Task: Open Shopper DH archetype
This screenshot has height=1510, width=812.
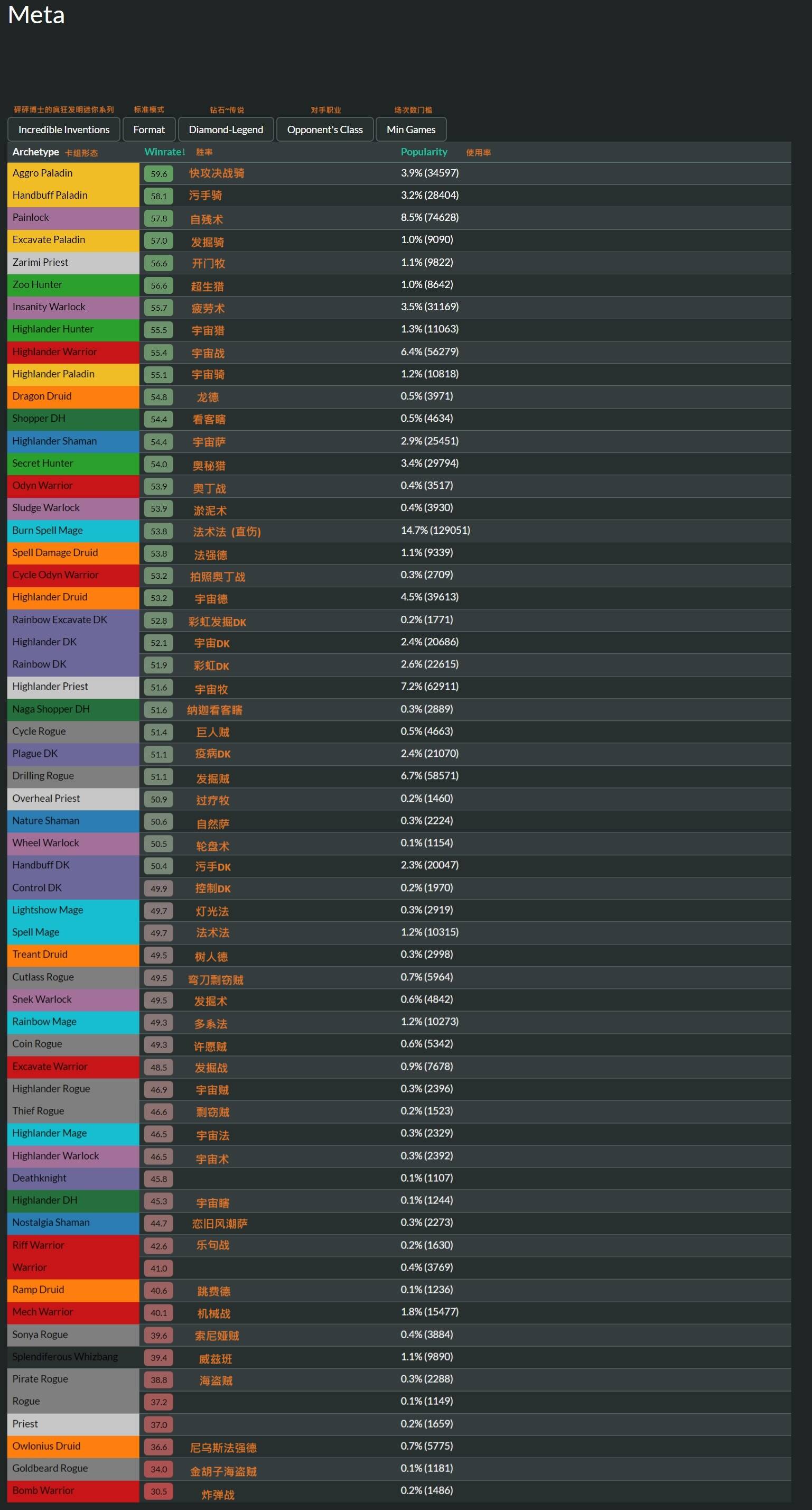Action: coord(73,419)
